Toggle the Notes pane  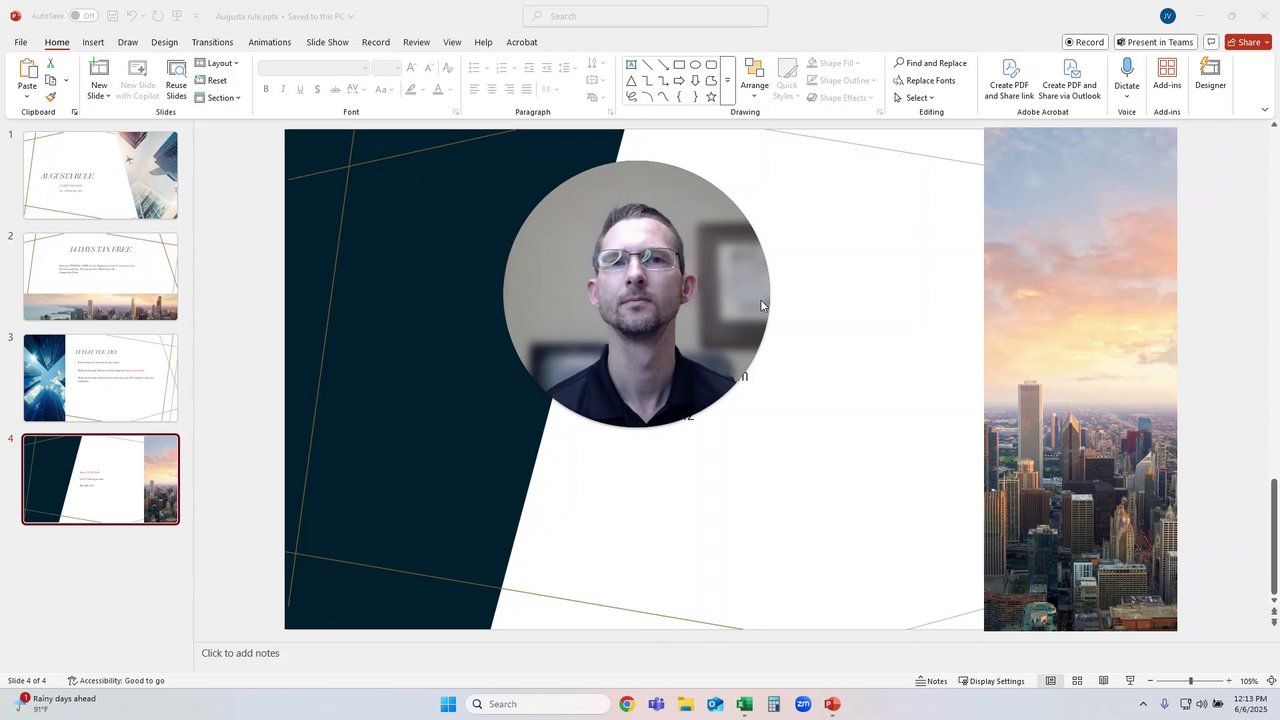click(x=931, y=681)
